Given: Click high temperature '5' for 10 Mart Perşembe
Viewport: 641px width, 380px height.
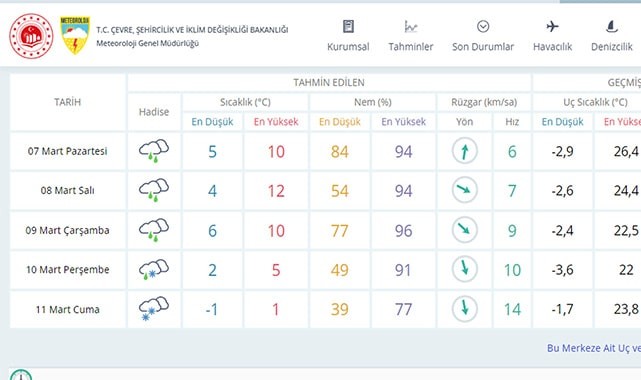Looking at the screenshot, I should [276, 270].
